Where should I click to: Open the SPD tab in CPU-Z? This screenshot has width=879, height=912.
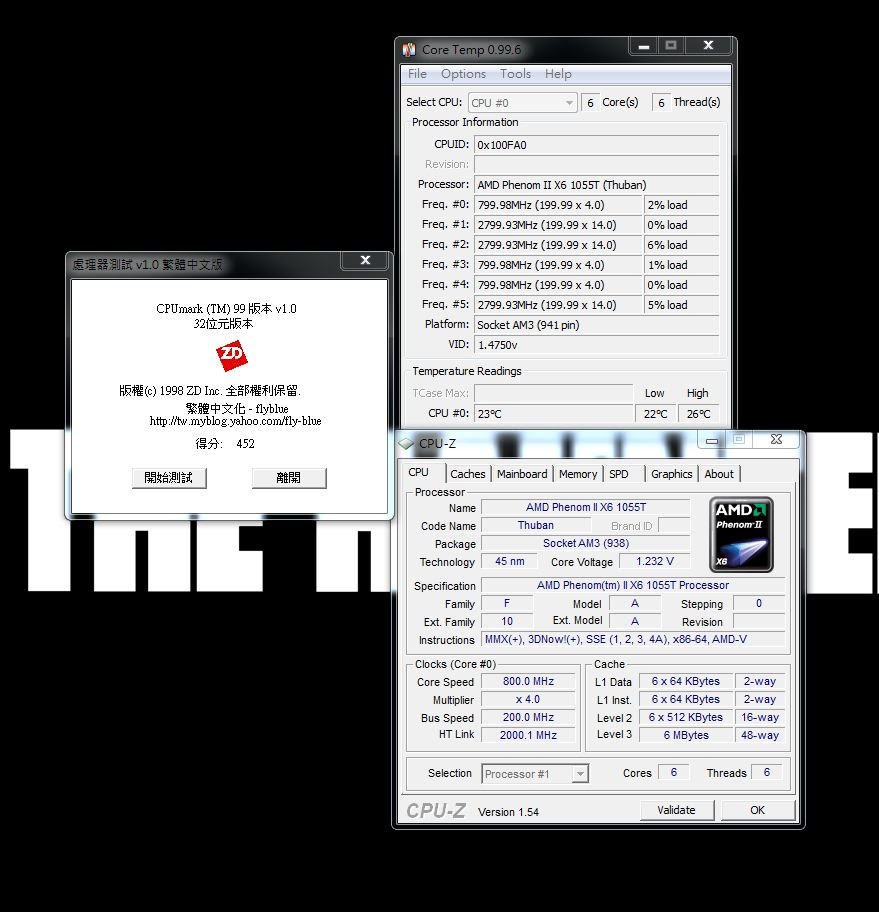619,474
